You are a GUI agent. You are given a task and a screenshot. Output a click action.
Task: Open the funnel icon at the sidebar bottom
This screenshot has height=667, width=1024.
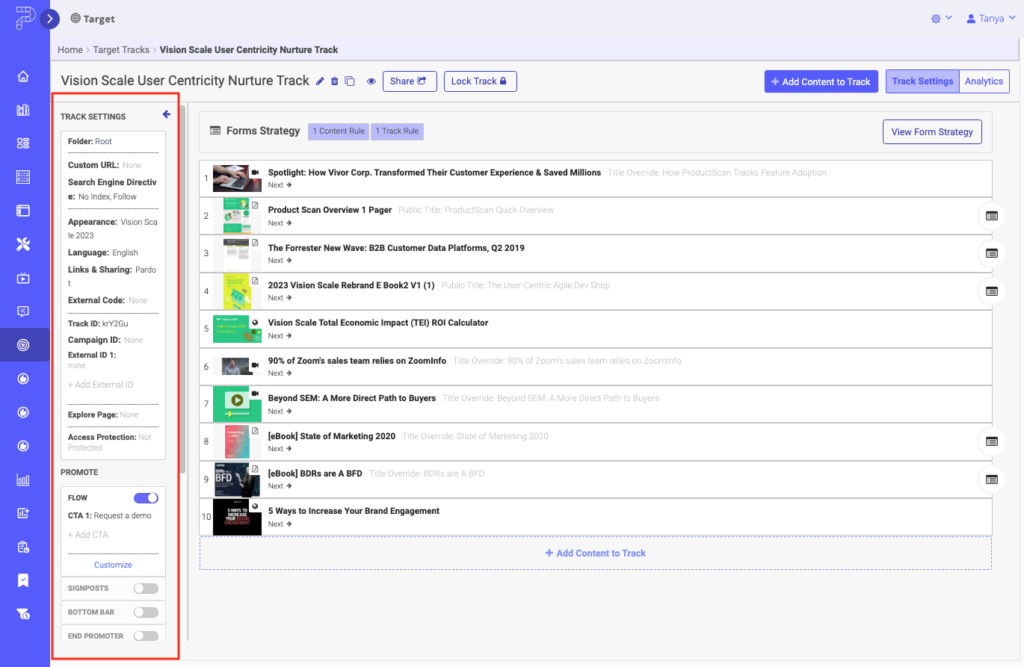(24, 614)
